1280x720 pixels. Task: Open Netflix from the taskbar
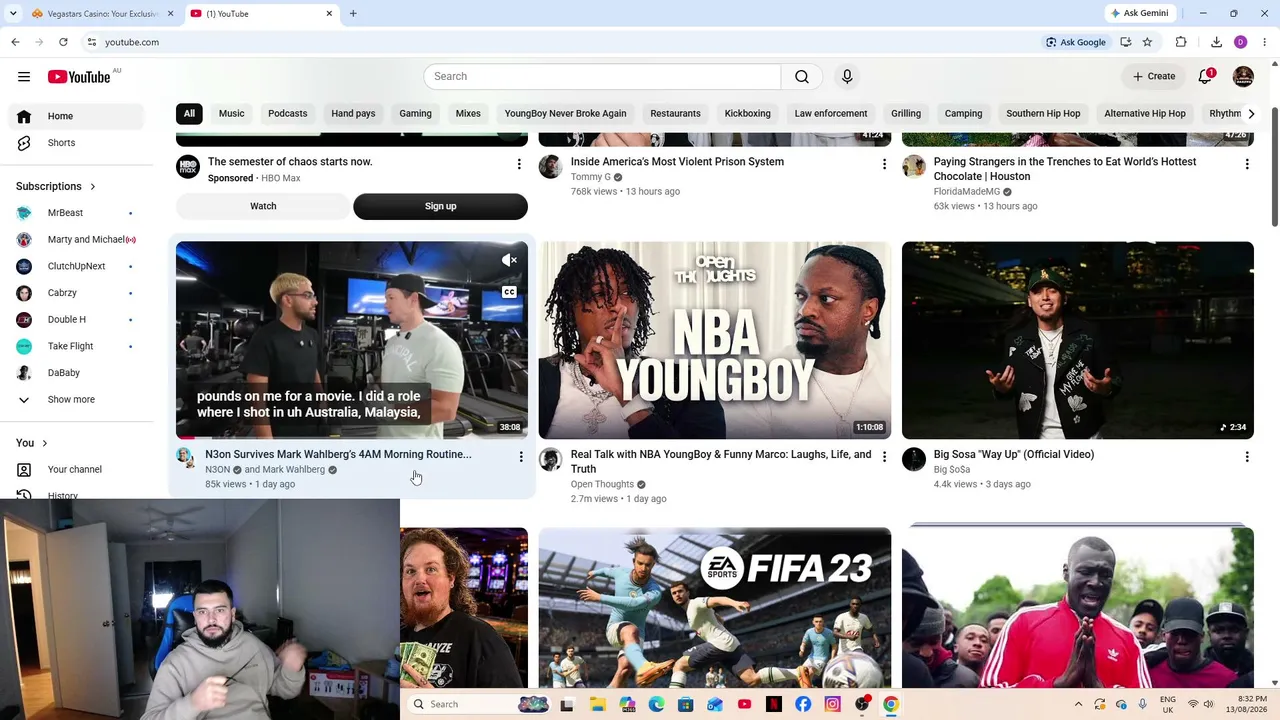click(x=774, y=704)
